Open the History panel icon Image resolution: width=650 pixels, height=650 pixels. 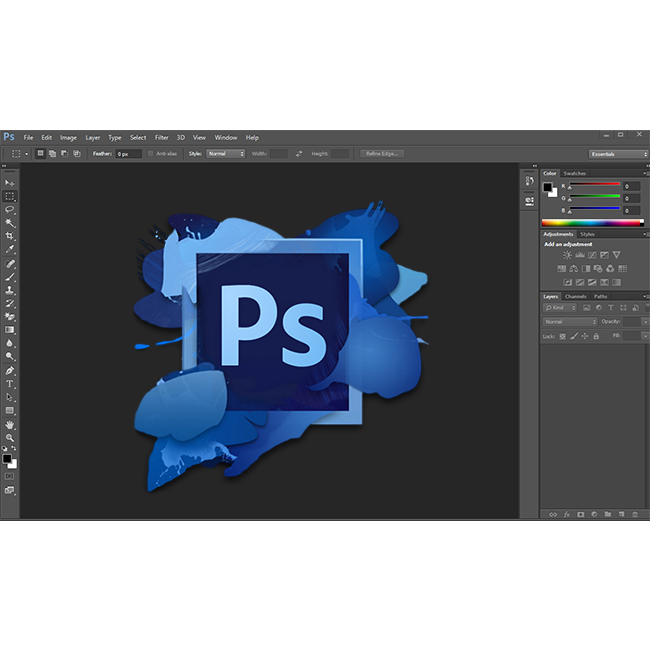tap(529, 181)
